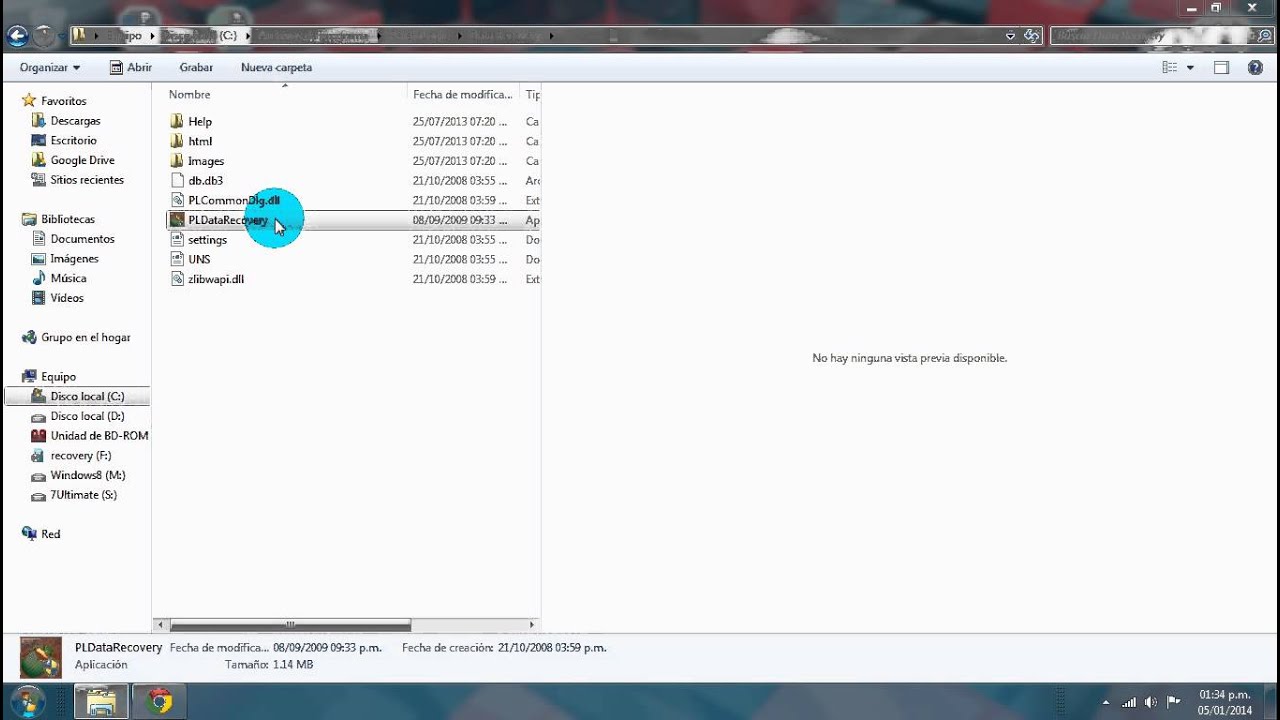Open the Organizar menu
The height and width of the screenshot is (720, 1280).
49,67
